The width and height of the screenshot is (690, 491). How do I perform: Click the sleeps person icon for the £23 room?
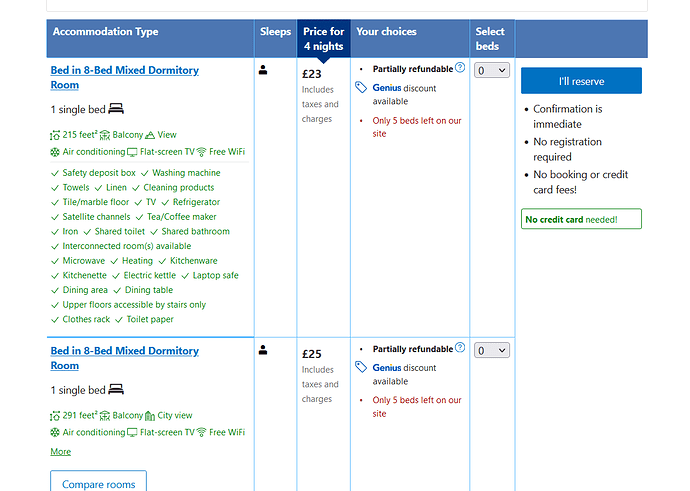click(x=263, y=70)
